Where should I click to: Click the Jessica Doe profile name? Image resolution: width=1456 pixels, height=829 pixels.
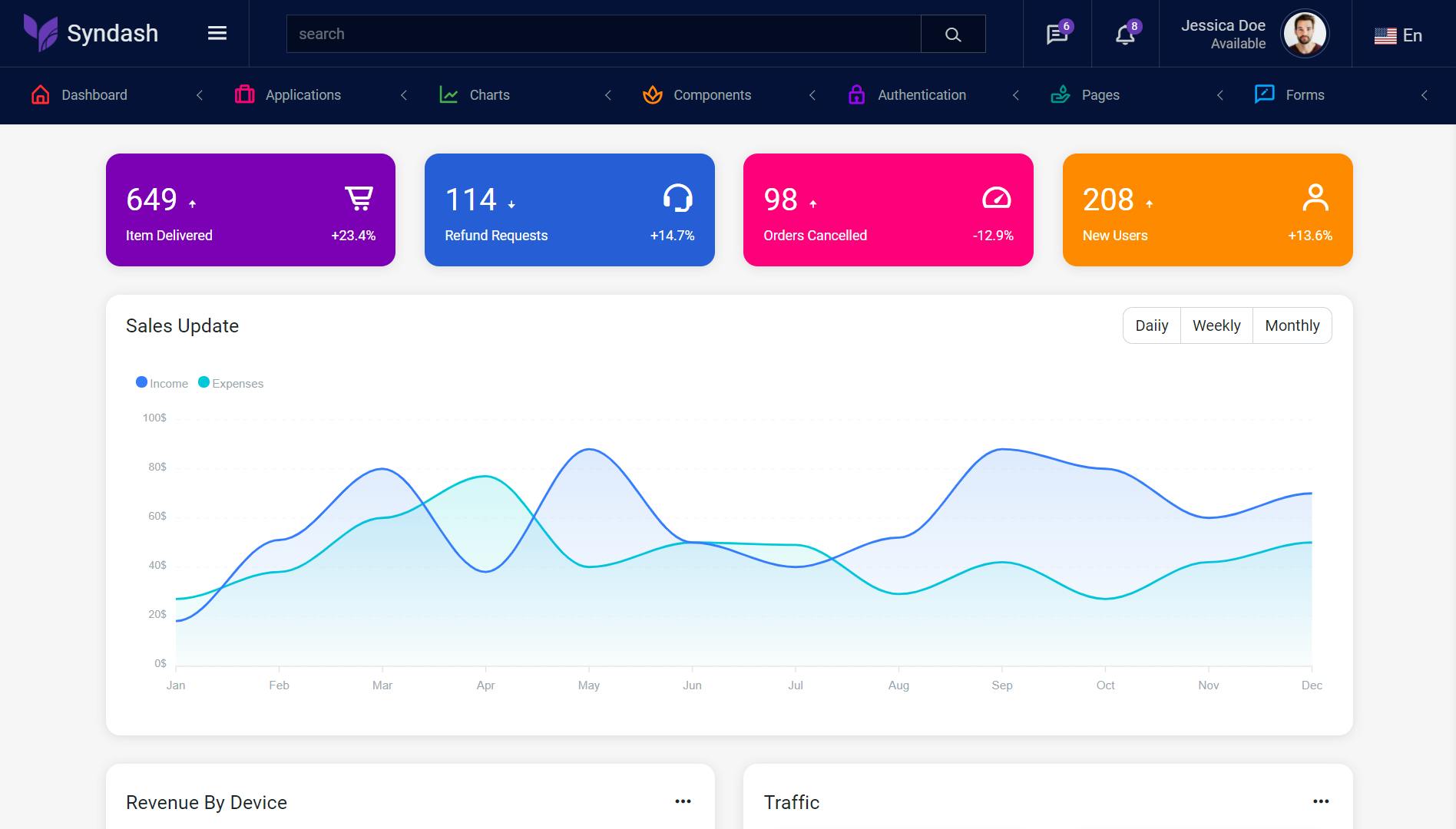[x=1223, y=25]
